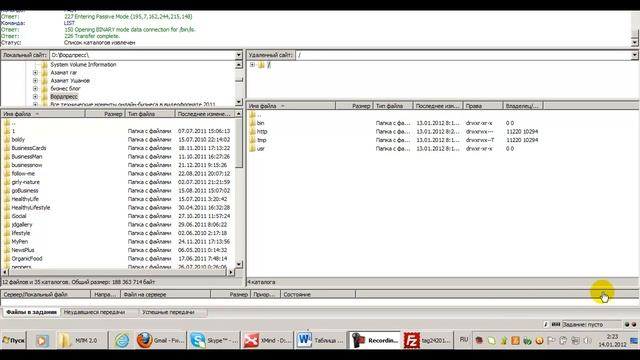Click the folder icon beside MyPen

[7, 242]
